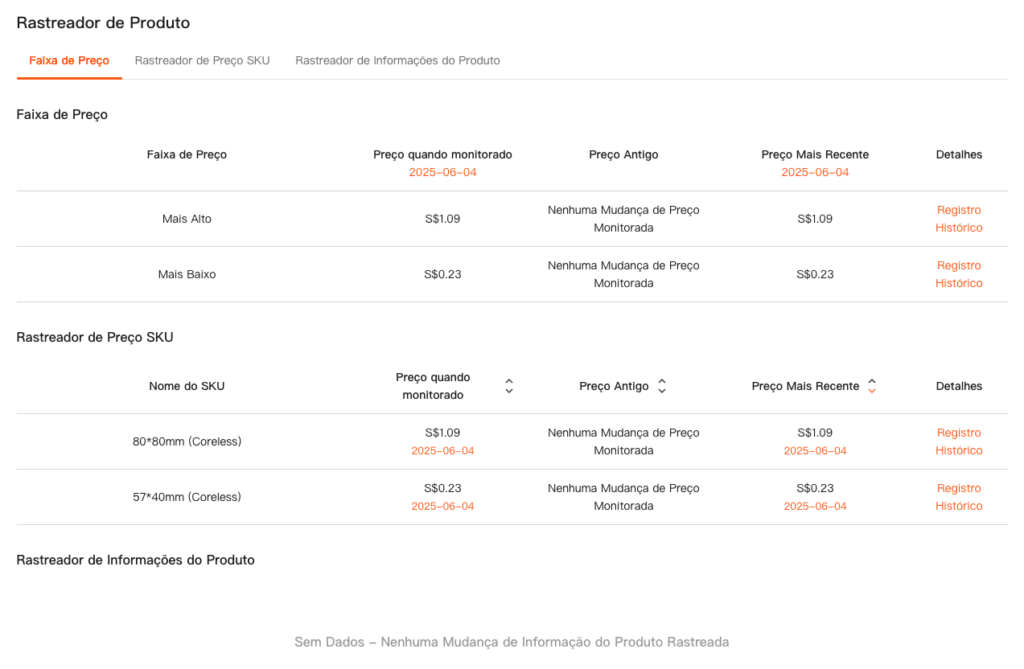The image size is (1024, 669).
Task: Select the Faixa de Preço tab
Action: pos(69,61)
